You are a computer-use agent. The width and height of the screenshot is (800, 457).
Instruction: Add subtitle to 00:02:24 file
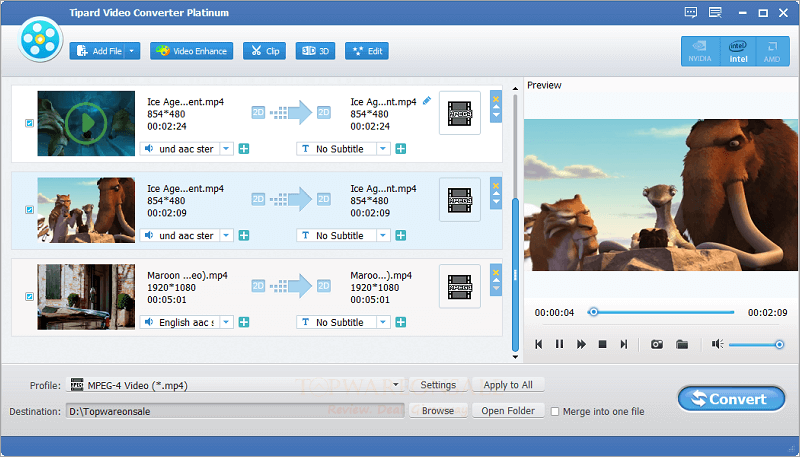401,149
